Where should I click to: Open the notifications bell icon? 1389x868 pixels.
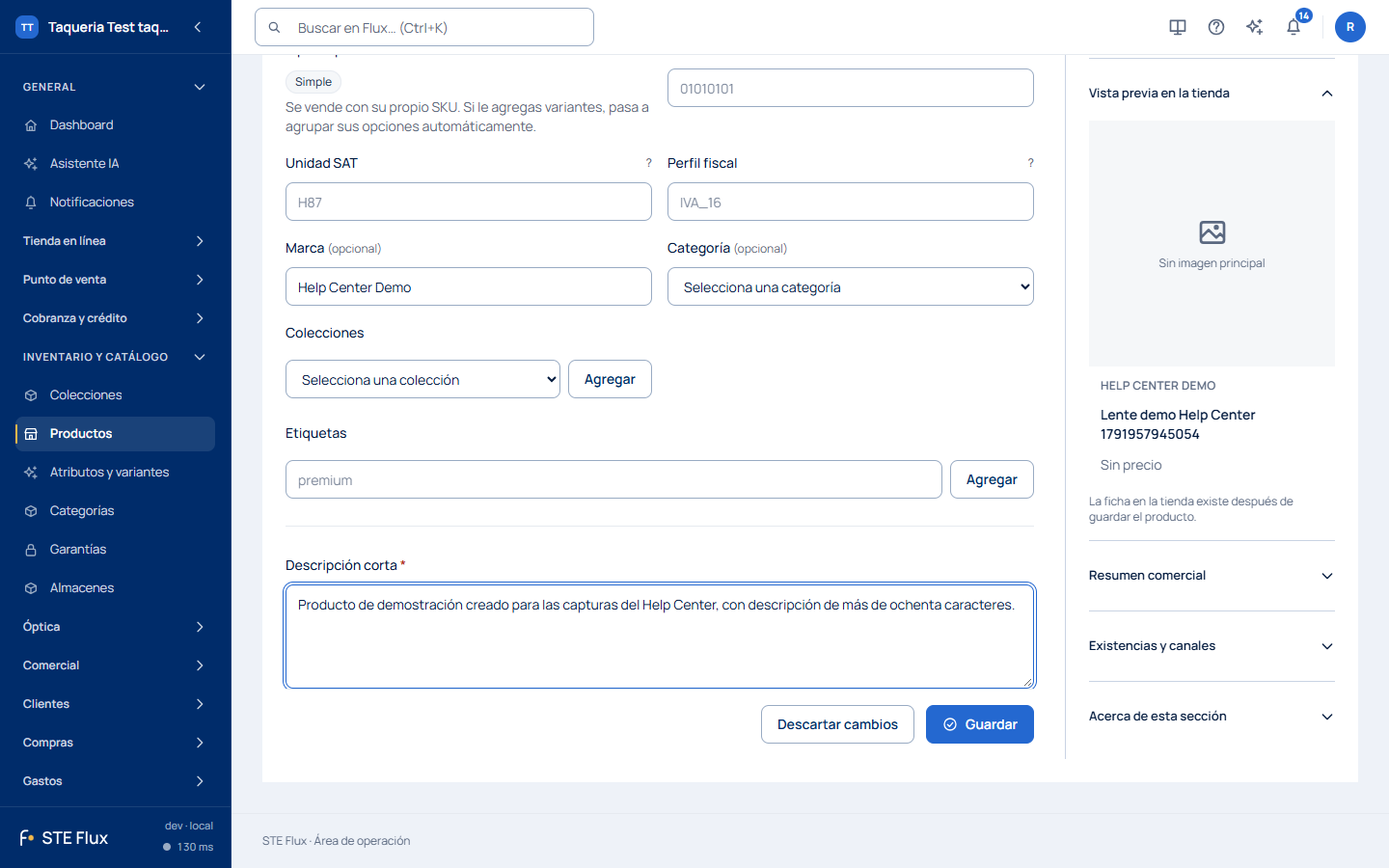pos(1294,27)
